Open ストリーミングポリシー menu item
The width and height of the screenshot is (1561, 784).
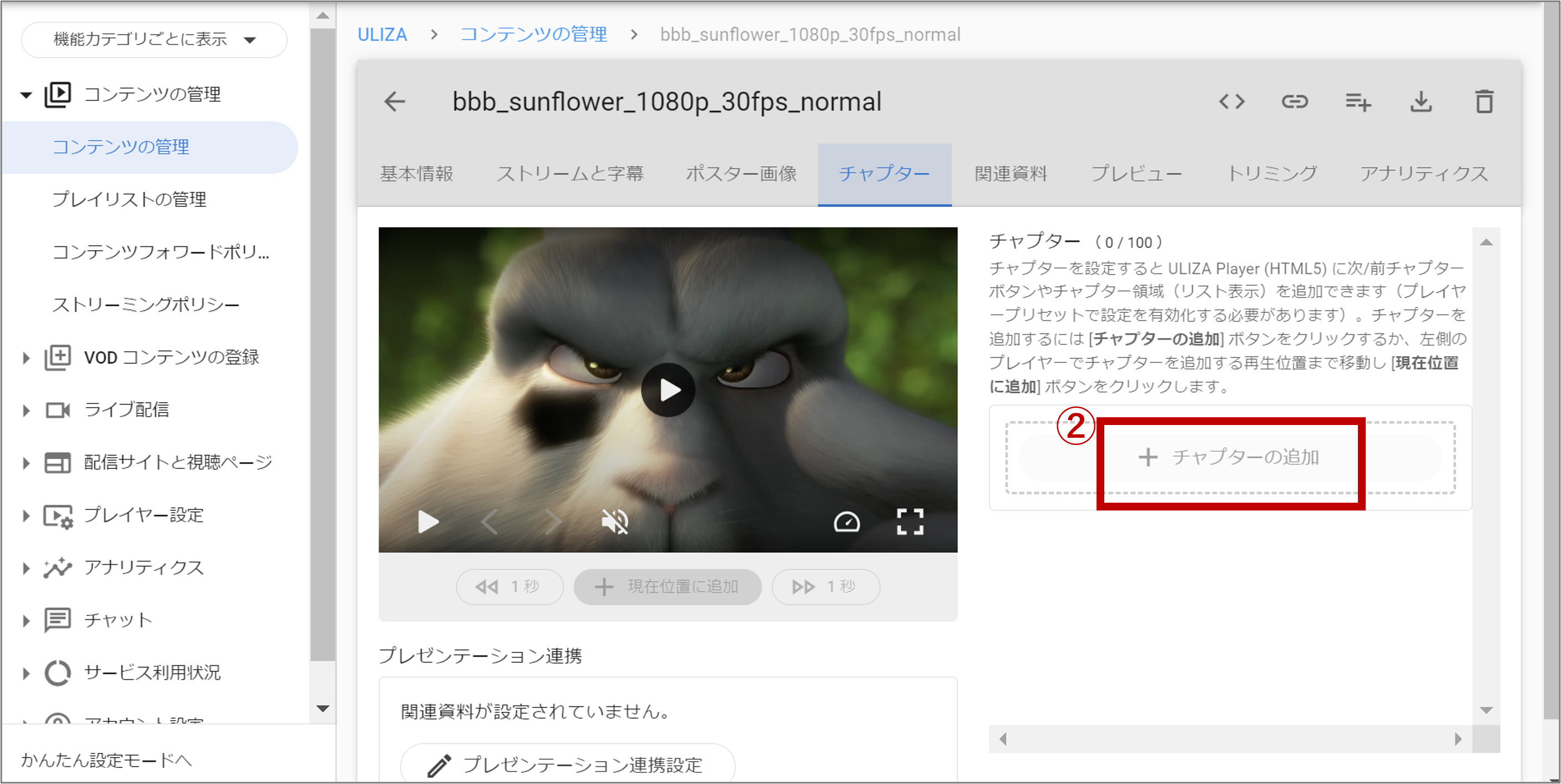[146, 305]
